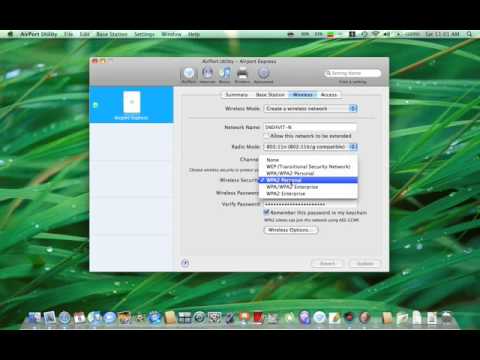Click the Wireless Options button

(x=291, y=230)
